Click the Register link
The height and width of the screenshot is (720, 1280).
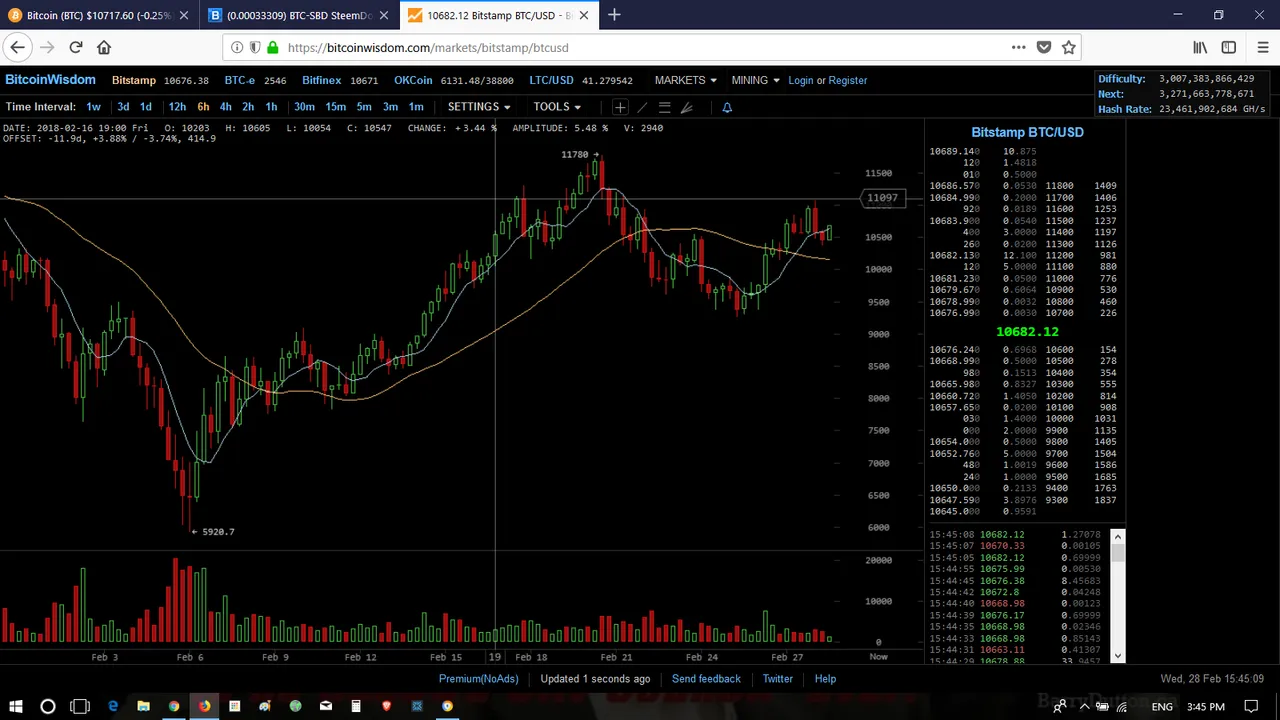(848, 80)
